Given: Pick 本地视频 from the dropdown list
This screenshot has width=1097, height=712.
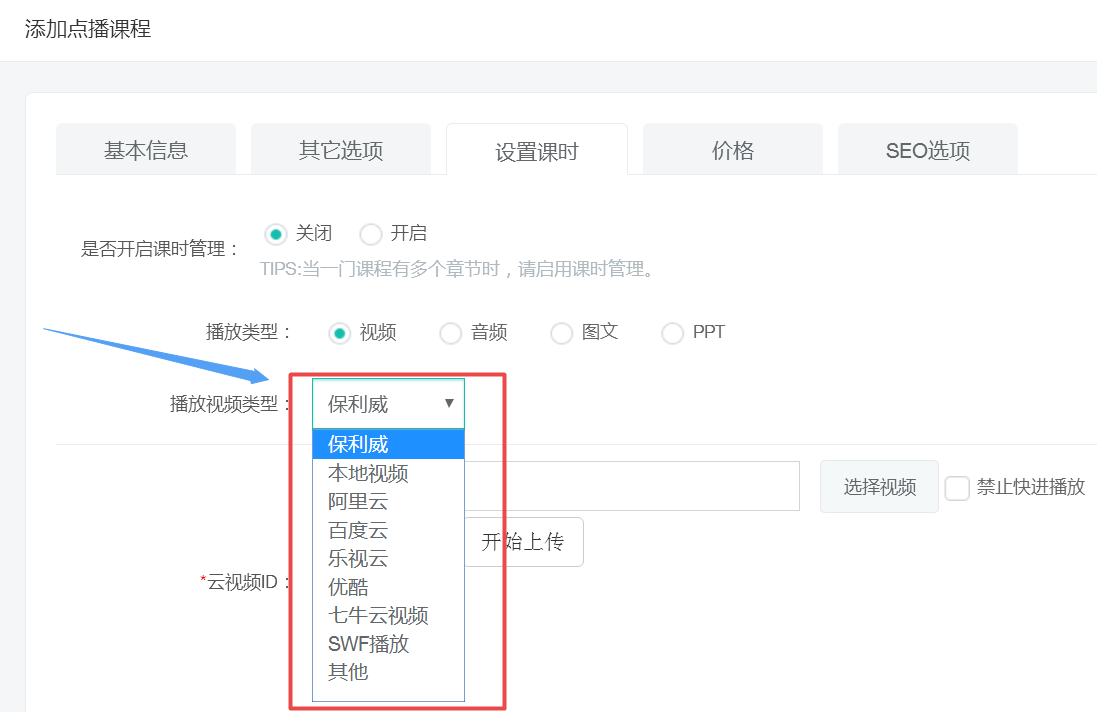Looking at the screenshot, I should click(x=368, y=473).
